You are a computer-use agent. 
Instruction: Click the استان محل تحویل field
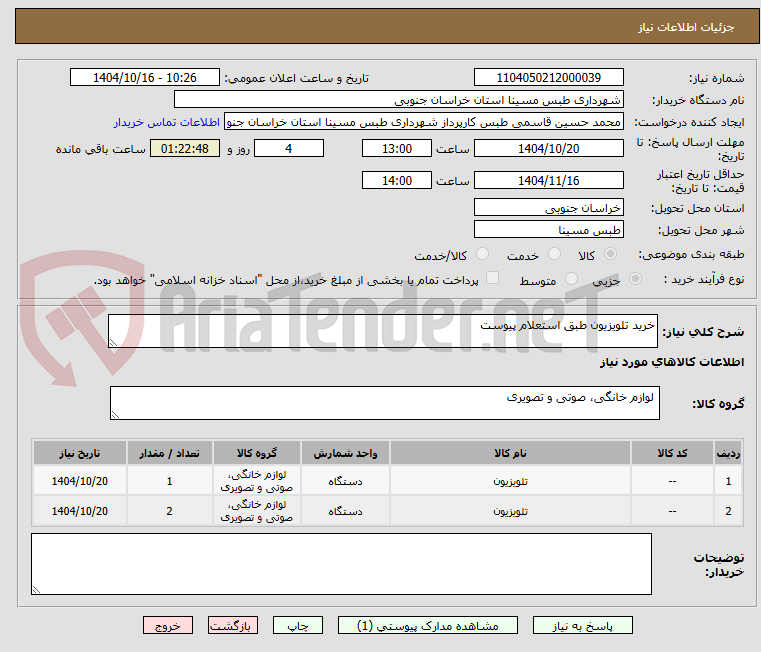(548, 207)
